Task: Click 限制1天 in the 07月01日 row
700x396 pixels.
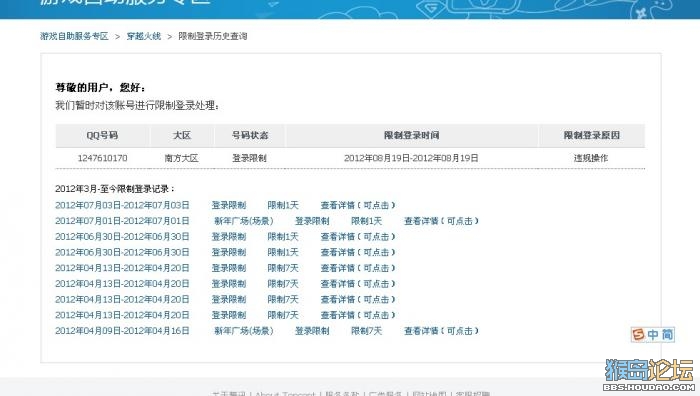Action: click(367, 221)
